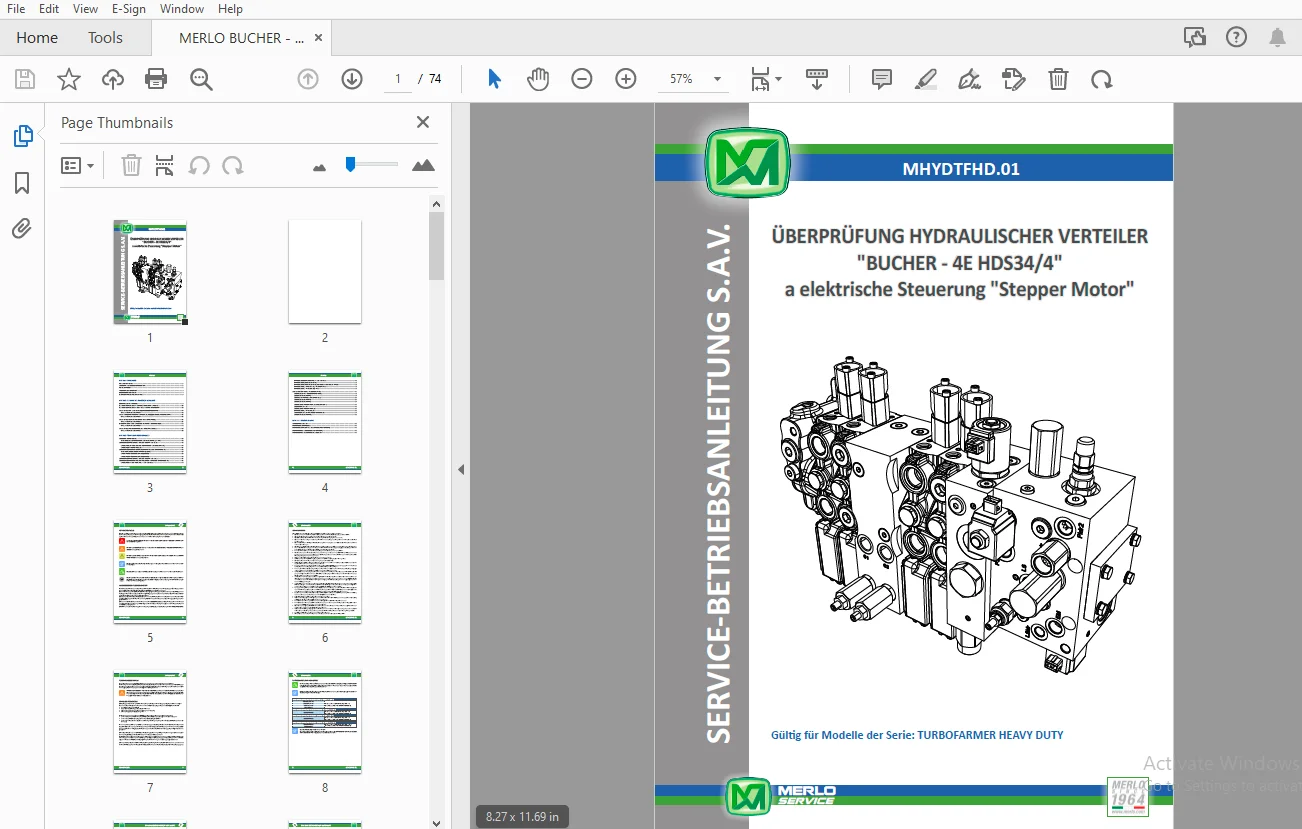This screenshot has width=1302, height=829.
Task: Zoom out with the minus circle
Action: pos(582,79)
